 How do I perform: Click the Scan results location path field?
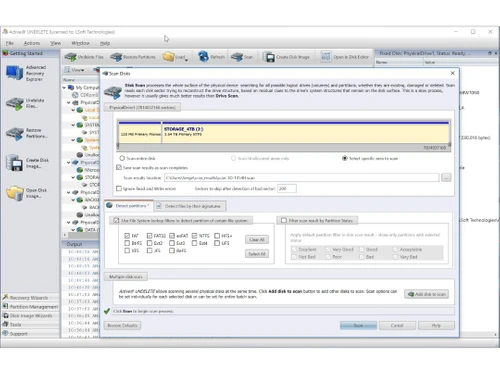301,178
